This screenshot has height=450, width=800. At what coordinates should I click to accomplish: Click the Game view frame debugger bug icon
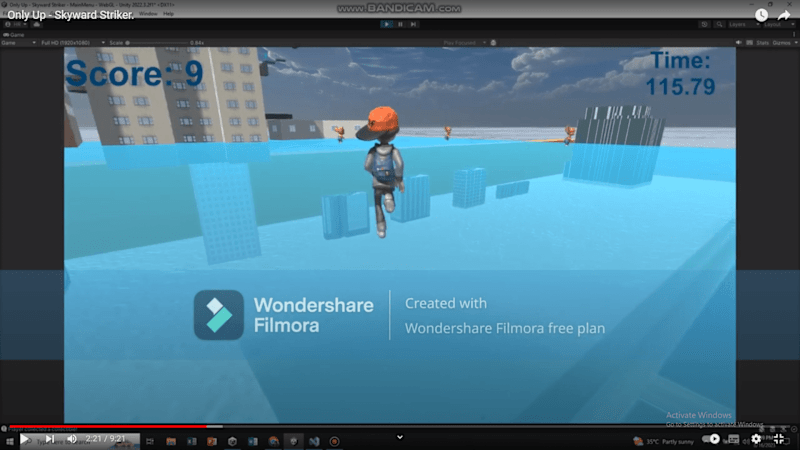click(x=493, y=43)
